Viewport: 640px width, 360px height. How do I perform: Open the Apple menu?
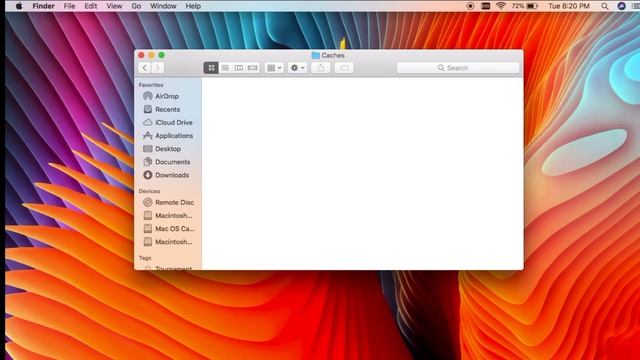19,6
